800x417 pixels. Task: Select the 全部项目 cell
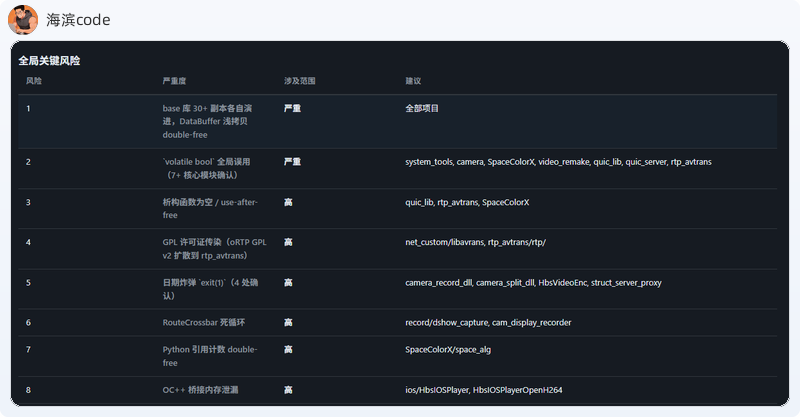click(422, 108)
